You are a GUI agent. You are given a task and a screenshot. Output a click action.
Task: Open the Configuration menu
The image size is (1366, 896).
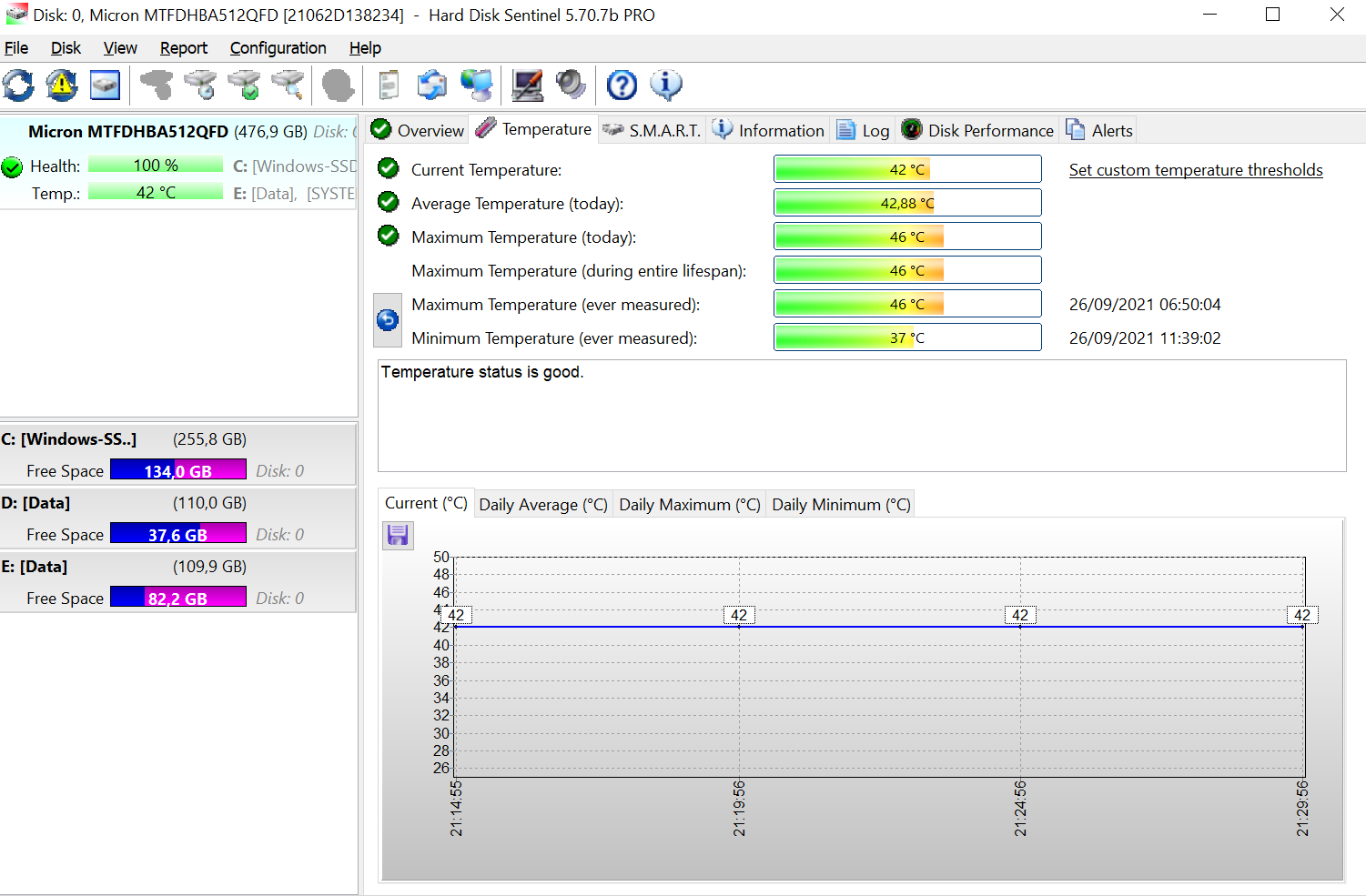click(278, 48)
